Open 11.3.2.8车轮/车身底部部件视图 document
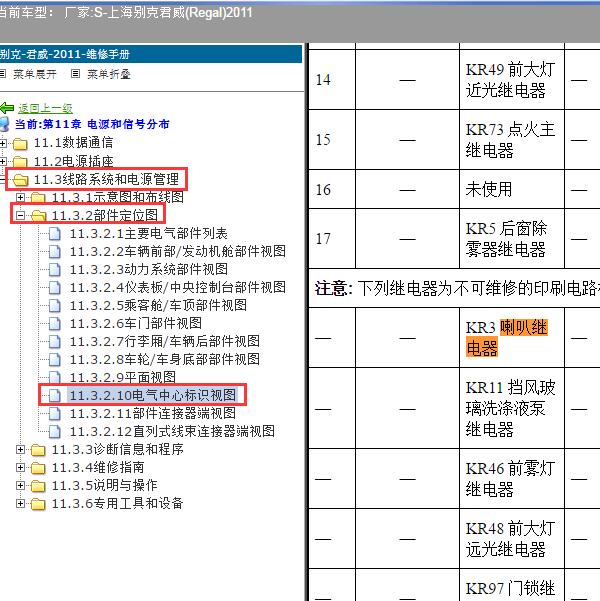Viewport: 600px width, 601px height. 164,360
